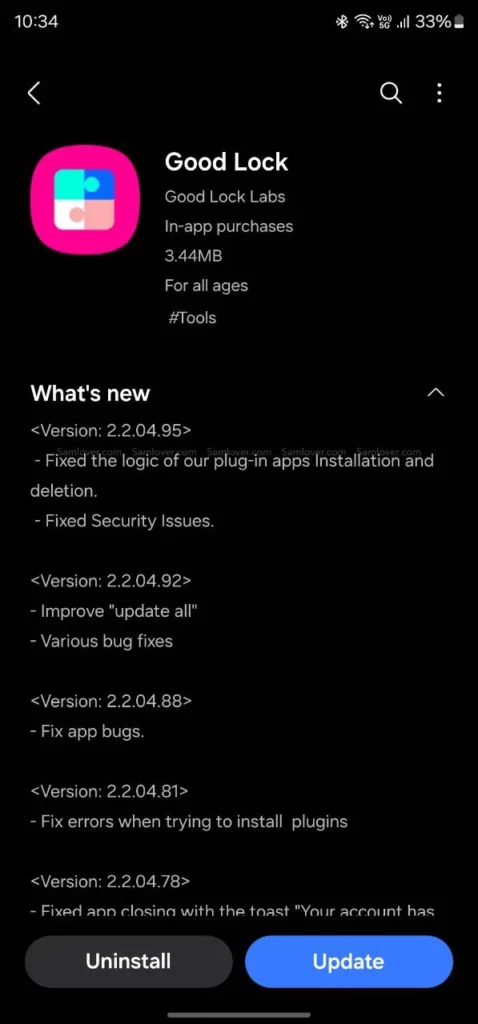The image size is (478, 1024).
Task: Tap the What's new heading
Action: (x=90, y=393)
